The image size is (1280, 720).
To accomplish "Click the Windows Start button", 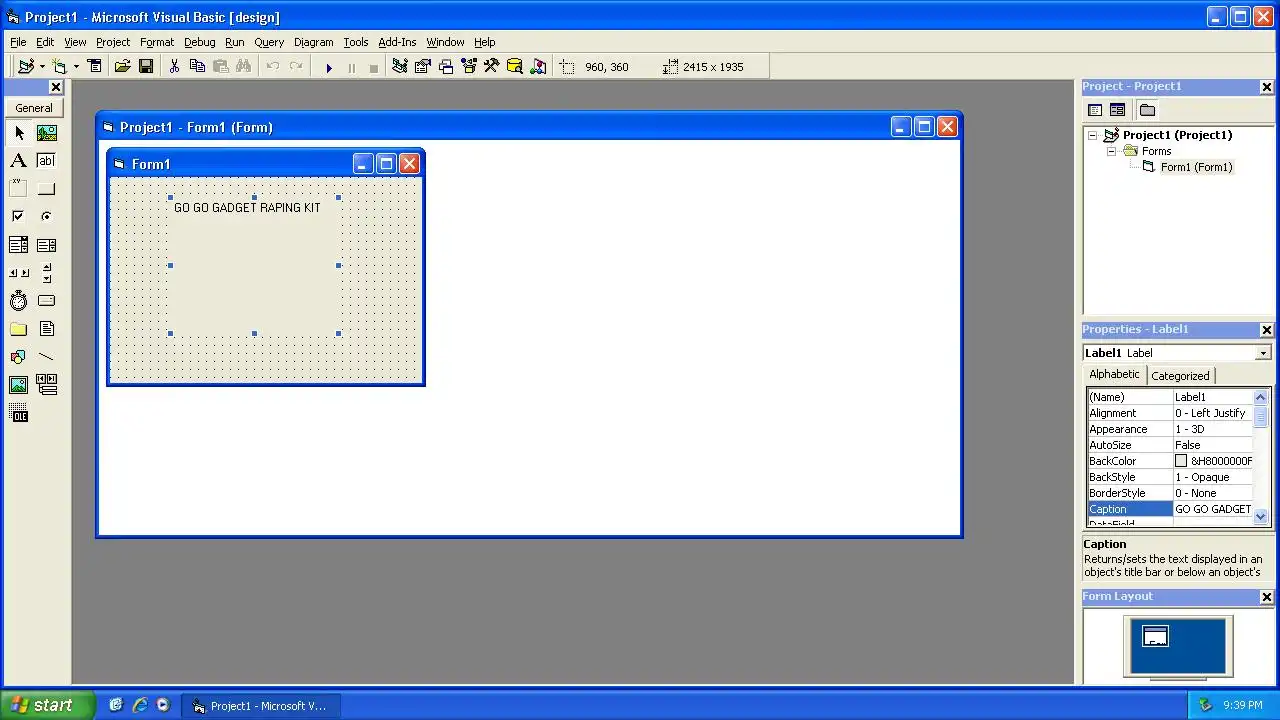I will click(x=47, y=705).
